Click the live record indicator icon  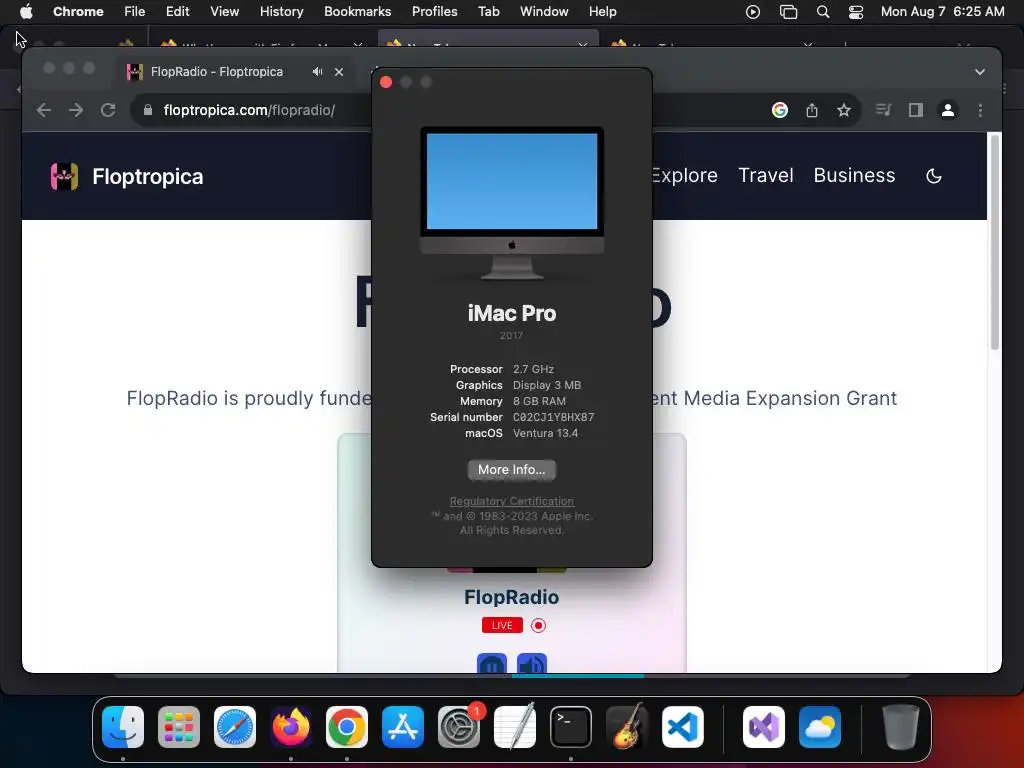point(538,626)
